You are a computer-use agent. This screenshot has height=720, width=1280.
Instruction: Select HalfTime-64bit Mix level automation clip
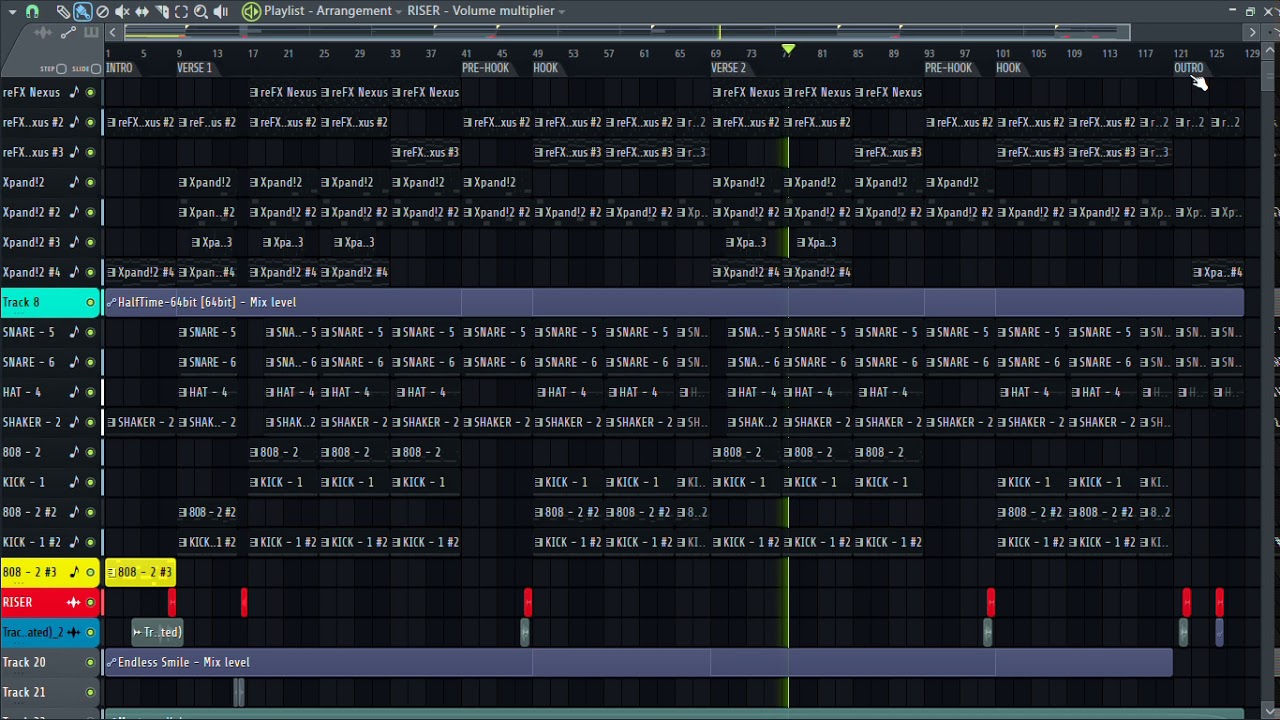pyautogui.click(x=674, y=302)
